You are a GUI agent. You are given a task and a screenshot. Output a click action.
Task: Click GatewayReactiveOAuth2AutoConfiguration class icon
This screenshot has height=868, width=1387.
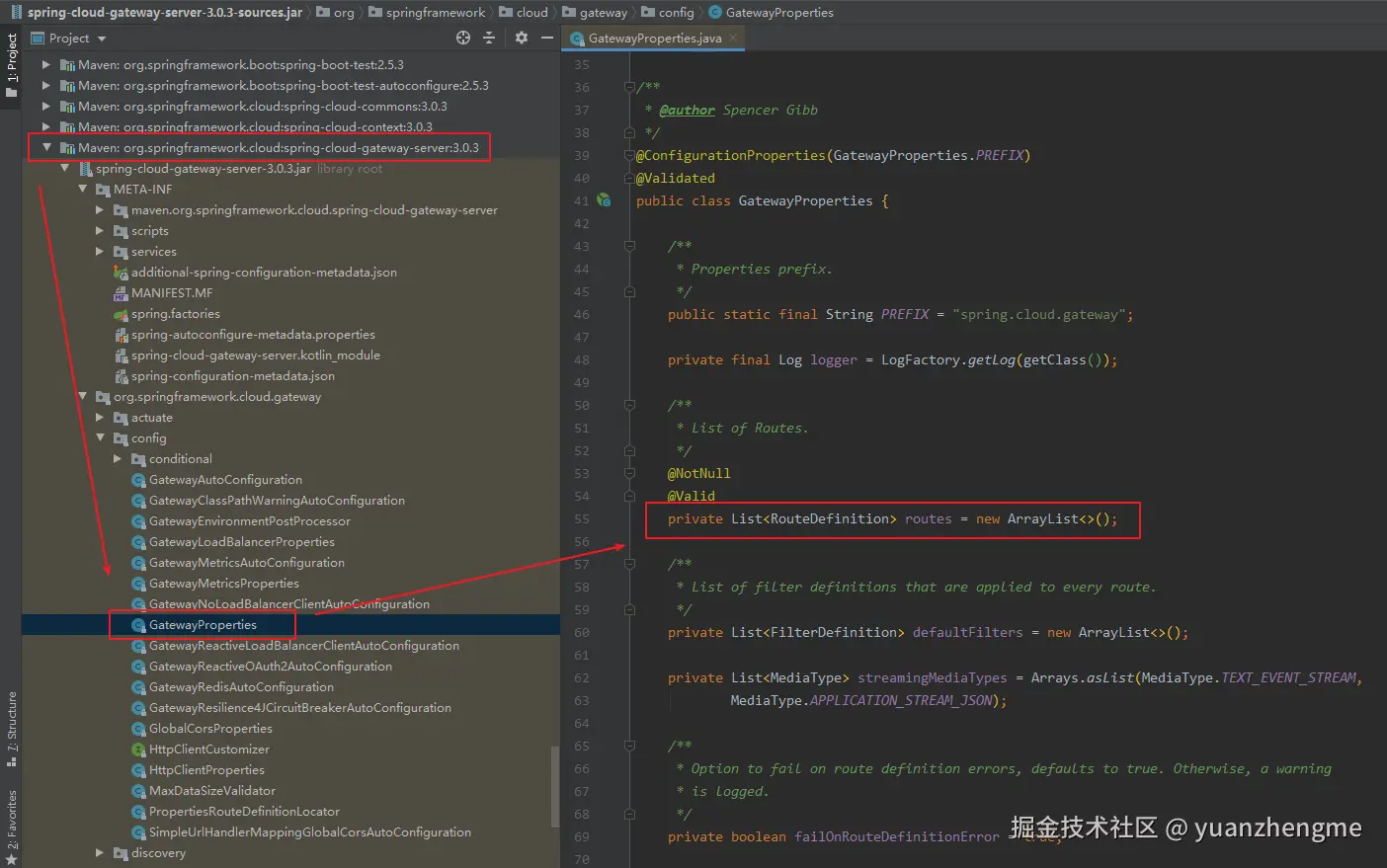(138, 667)
